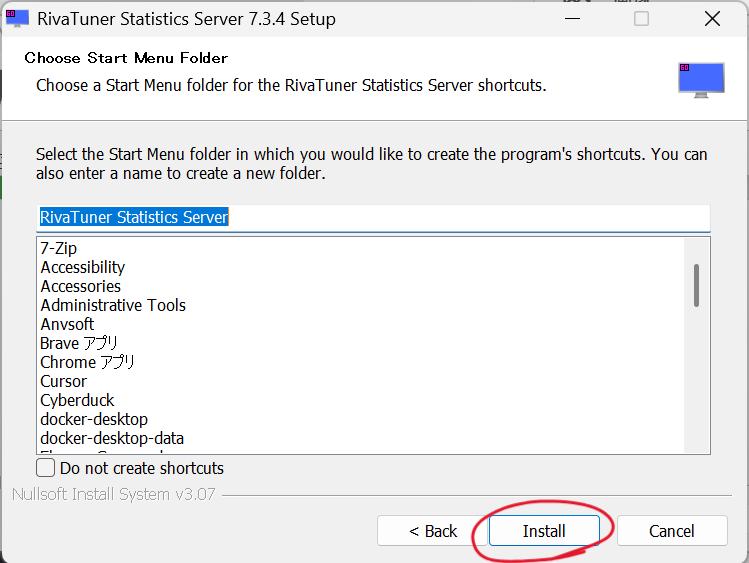
Task: Maximize the setup window
Action: (641, 19)
